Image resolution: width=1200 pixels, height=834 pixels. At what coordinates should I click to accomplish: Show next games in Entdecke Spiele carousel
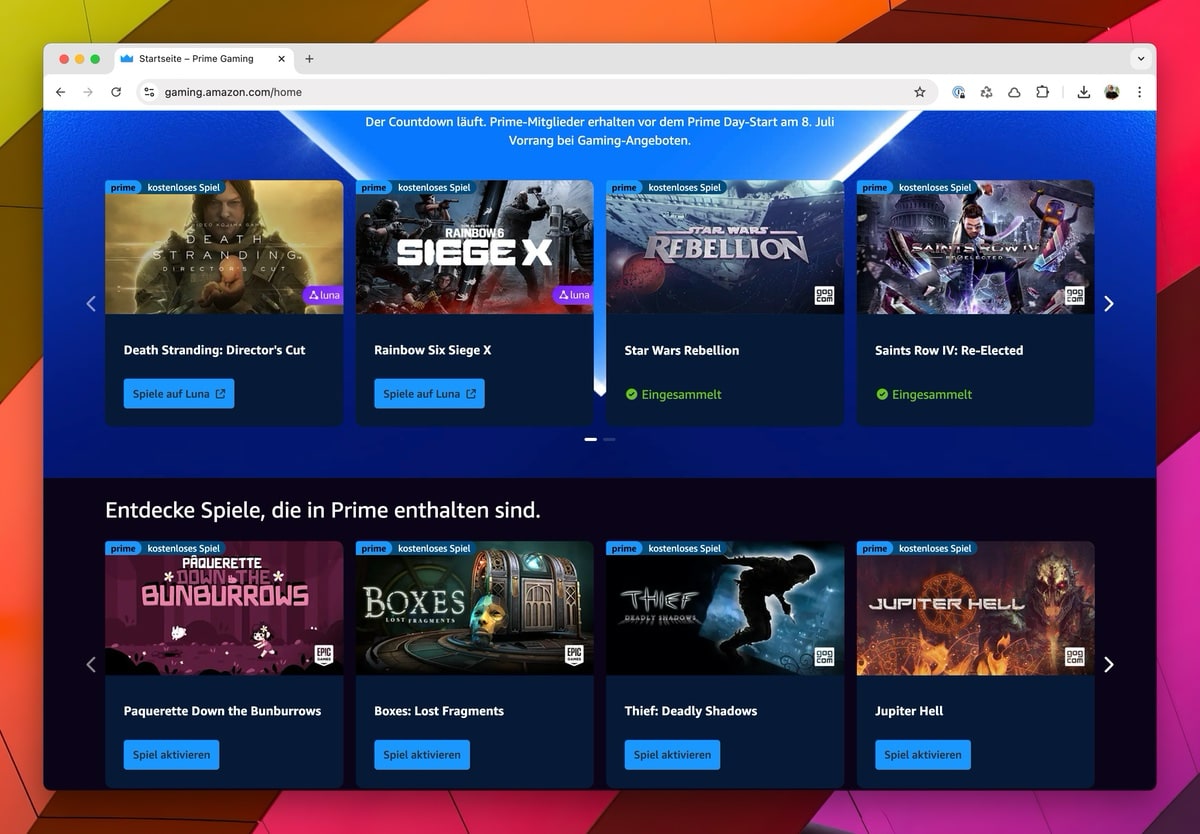point(1108,665)
